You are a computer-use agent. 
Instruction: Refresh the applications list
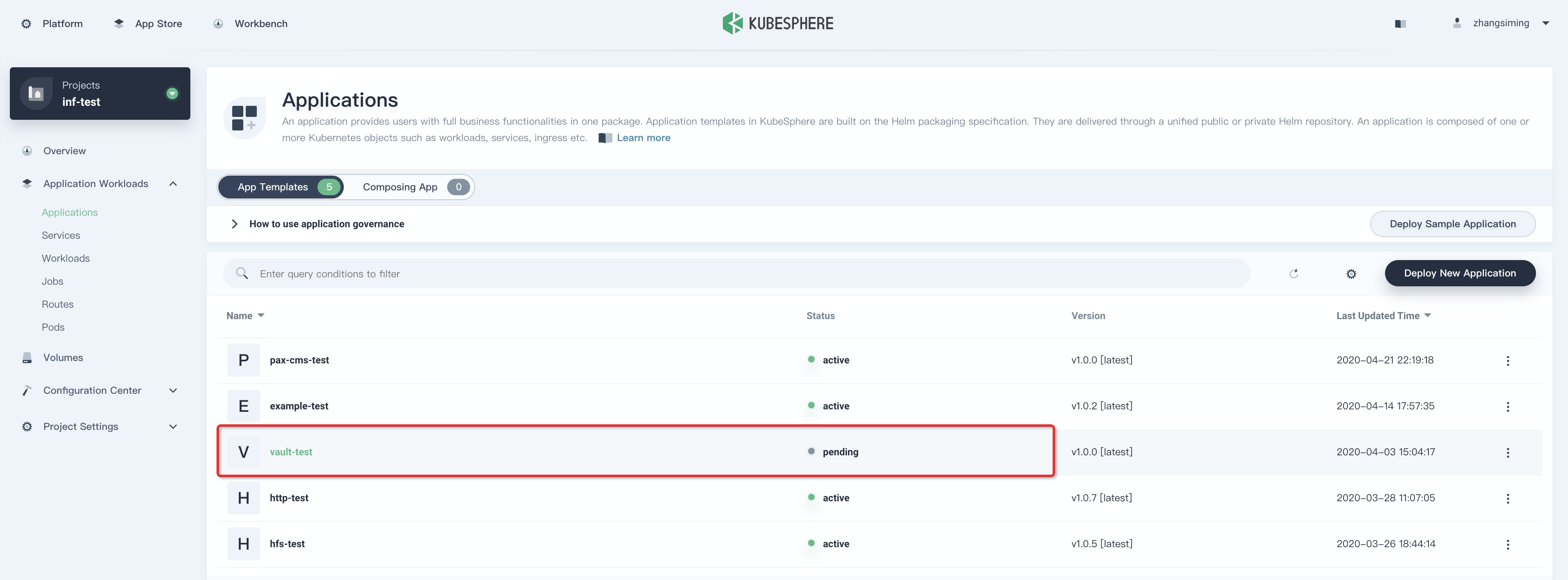(x=1294, y=273)
